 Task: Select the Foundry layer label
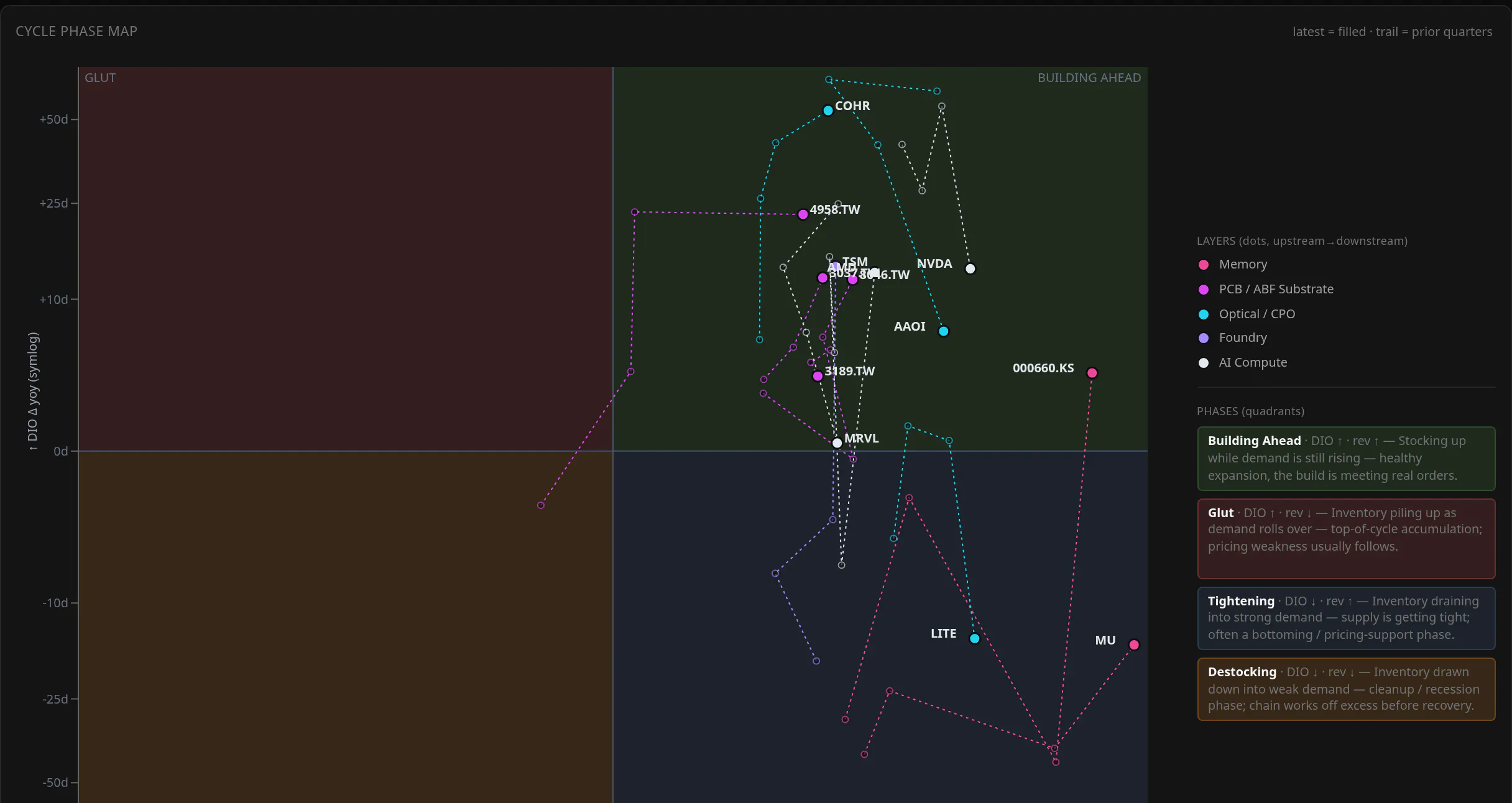point(1243,337)
